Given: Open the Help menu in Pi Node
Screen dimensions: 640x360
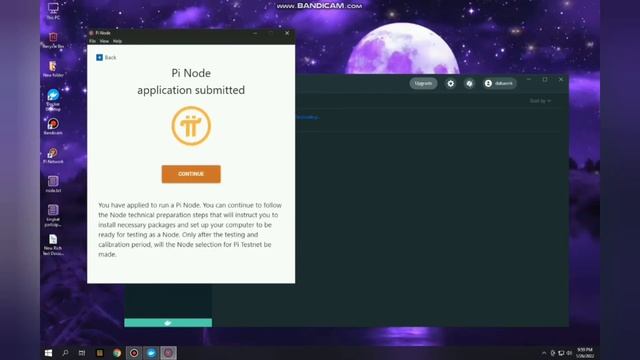Looking at the screenshot, I should pos(118,41).
